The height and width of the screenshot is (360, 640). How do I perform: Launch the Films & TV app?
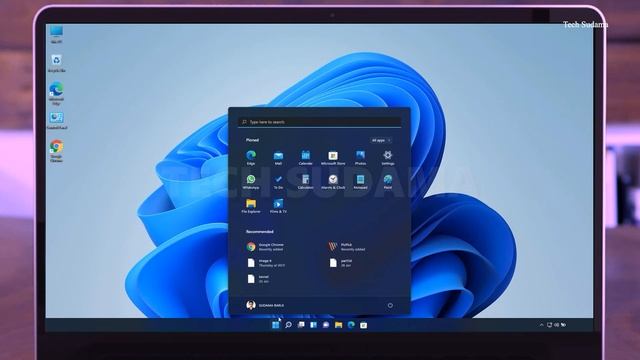coord(278,206)
